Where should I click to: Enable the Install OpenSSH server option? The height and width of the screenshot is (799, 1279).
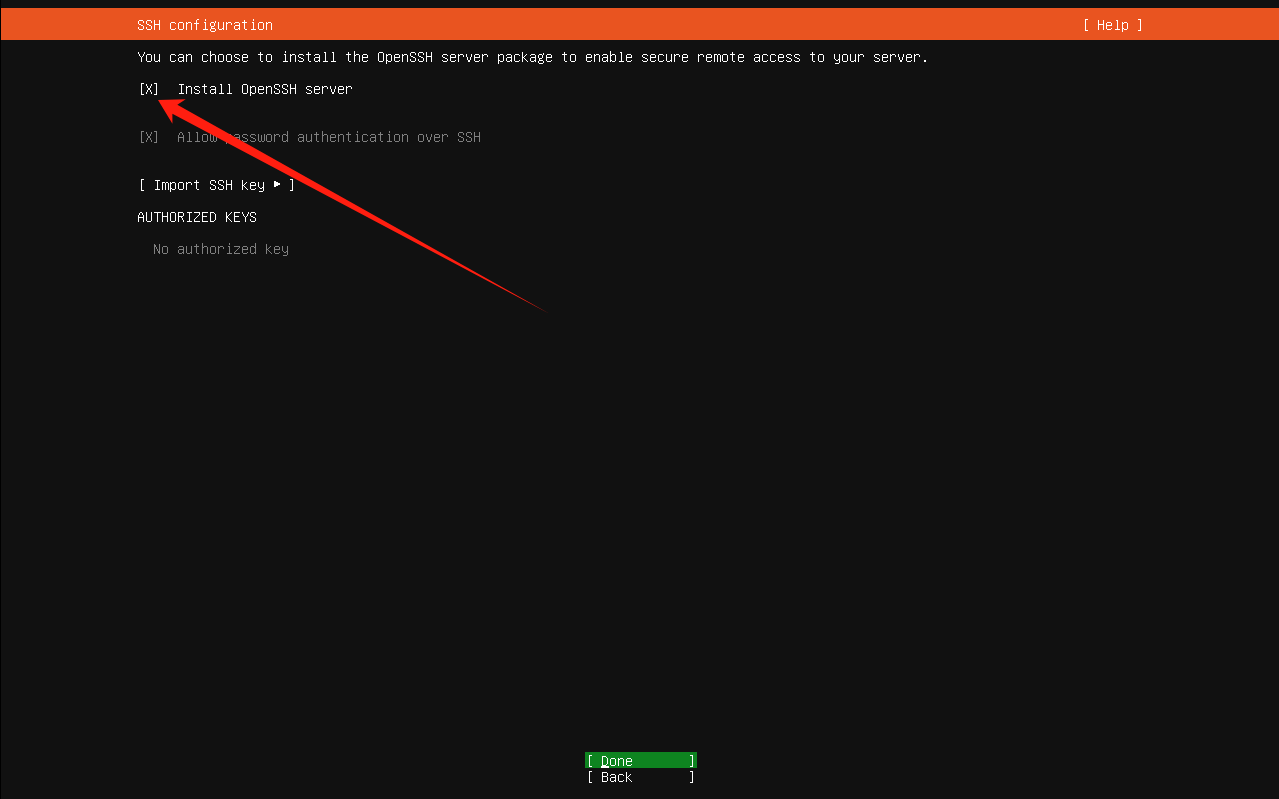pyautogui.click(x=147, y=89)
